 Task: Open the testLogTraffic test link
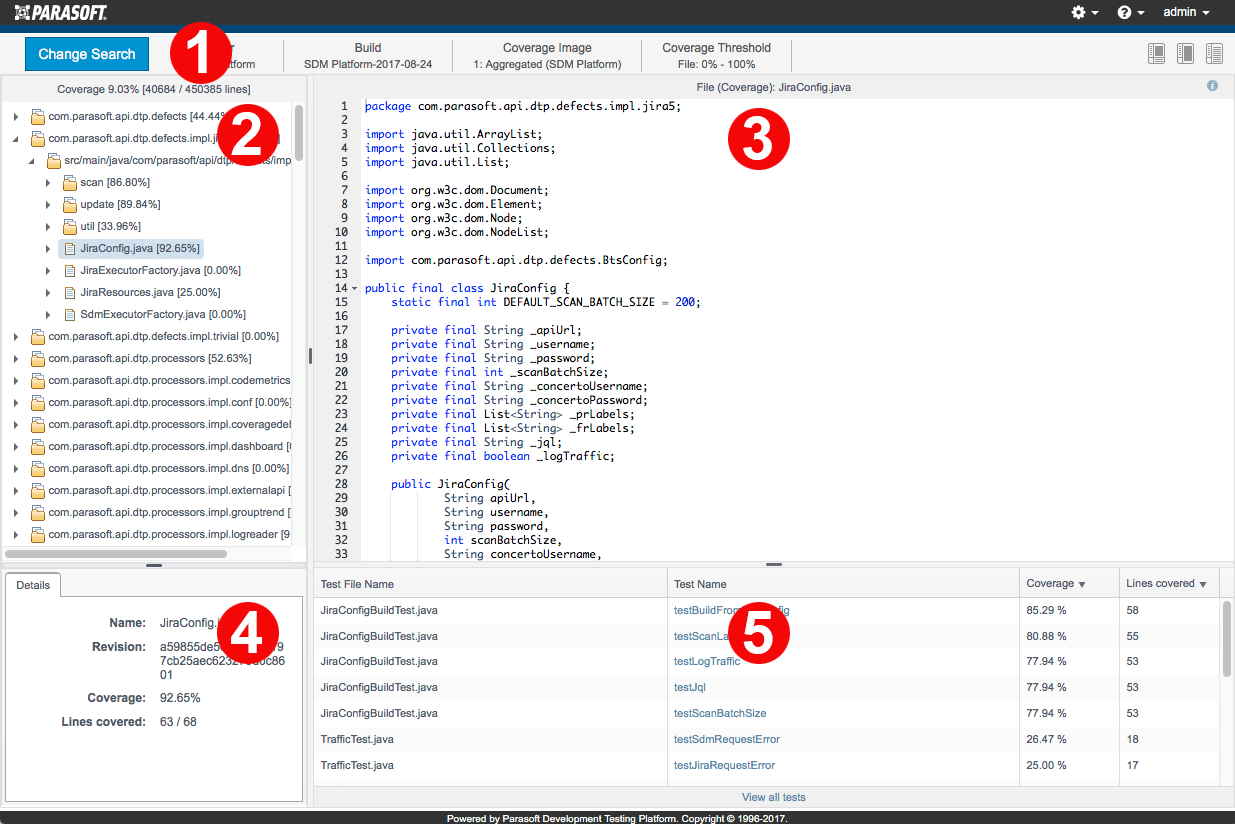click(x=707, y=661)
